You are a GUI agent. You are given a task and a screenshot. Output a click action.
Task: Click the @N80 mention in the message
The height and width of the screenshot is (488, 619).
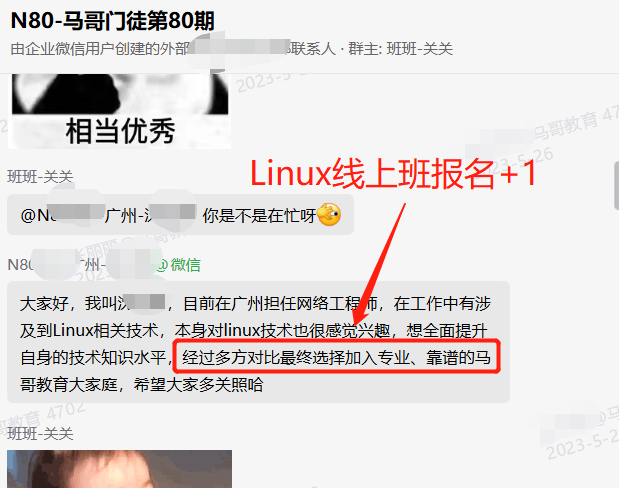[36, 216]
